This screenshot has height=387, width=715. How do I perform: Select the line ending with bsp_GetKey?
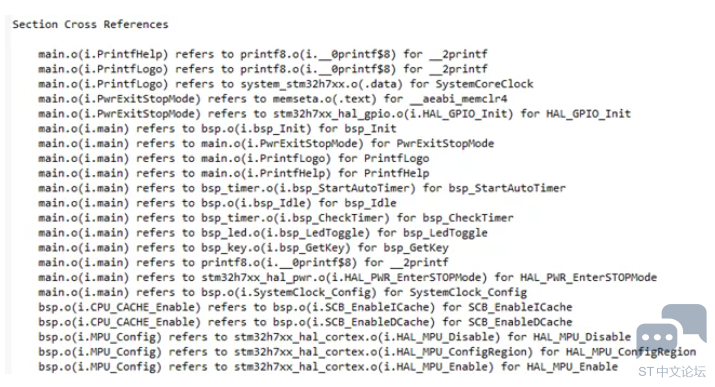tap(243, 248)
